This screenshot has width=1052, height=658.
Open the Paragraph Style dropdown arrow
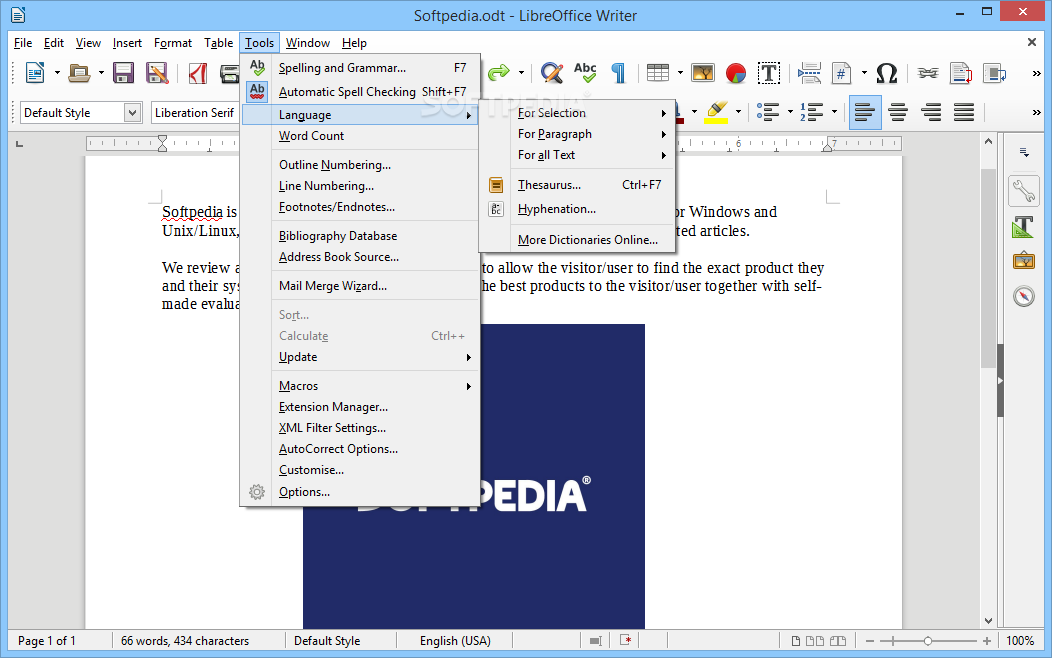click(132, 113)
